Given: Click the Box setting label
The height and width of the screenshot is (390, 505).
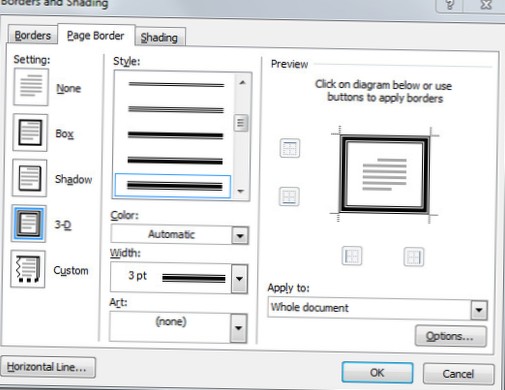Looking at the screenshot, I should pyautogui.click(x=64, y=134).
